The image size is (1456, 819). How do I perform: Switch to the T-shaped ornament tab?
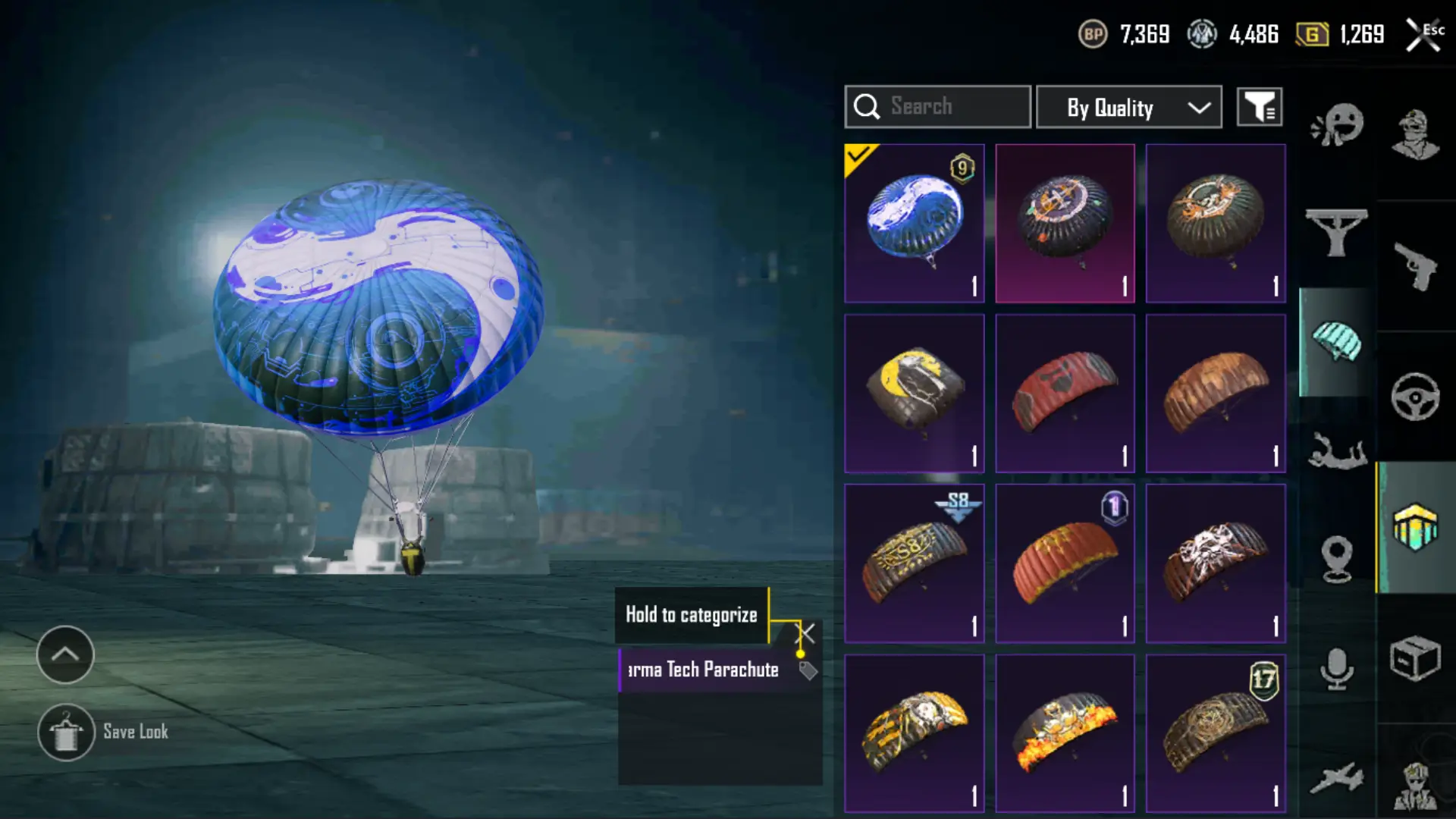[x=1337, y=232]
